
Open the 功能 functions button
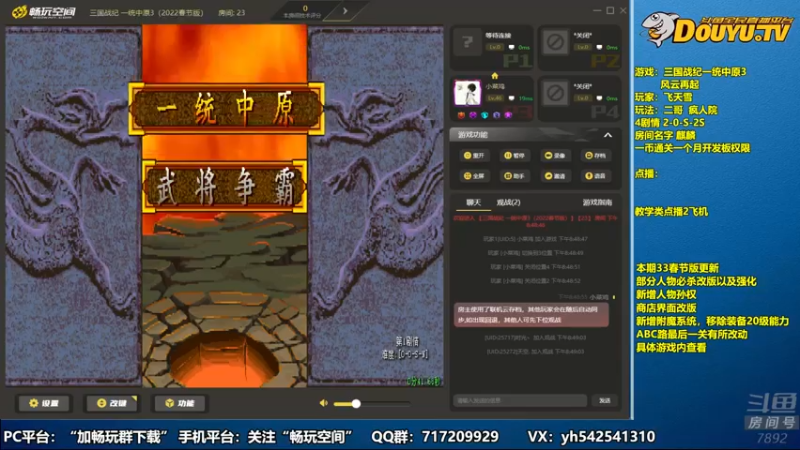[180, 403]
